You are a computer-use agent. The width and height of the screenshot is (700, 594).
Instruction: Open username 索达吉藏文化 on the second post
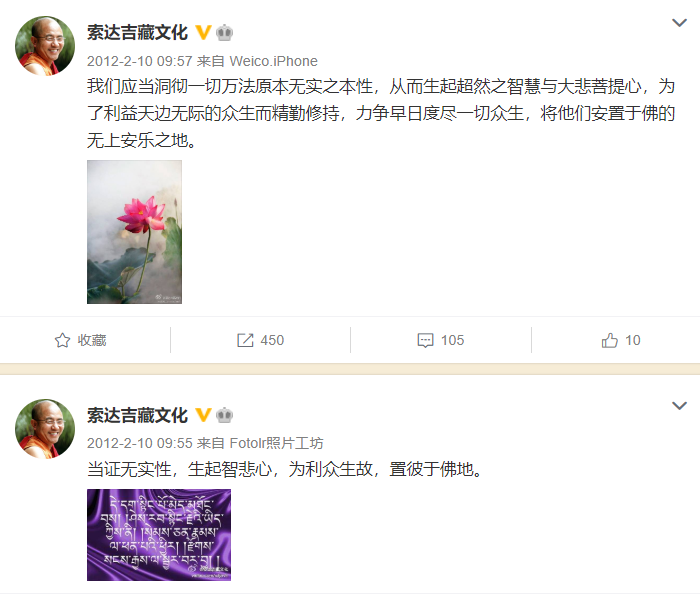pyautogui.click(x=137, y=415)
